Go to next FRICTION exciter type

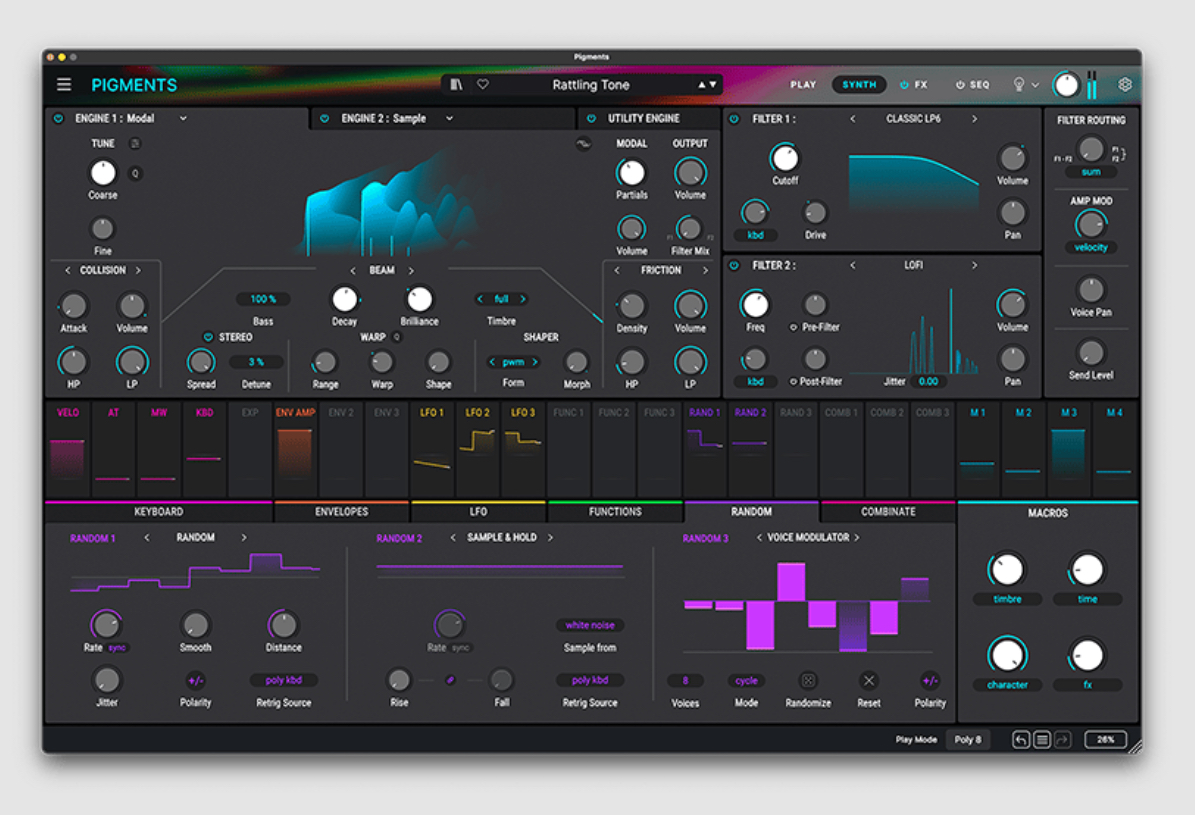tap(705, 271)
